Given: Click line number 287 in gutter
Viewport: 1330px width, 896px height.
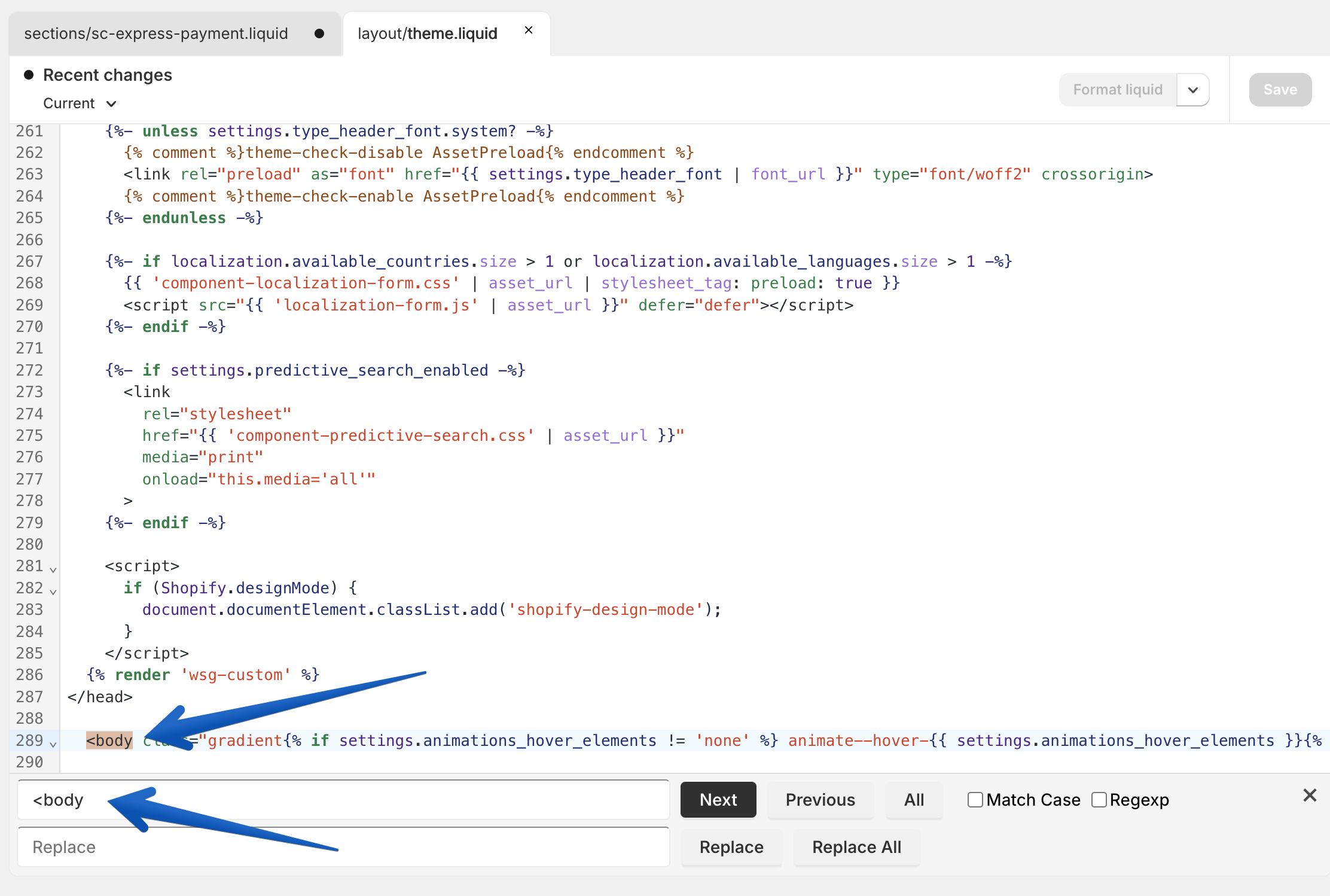Looking at the screenshot, I should coord(29,696).
